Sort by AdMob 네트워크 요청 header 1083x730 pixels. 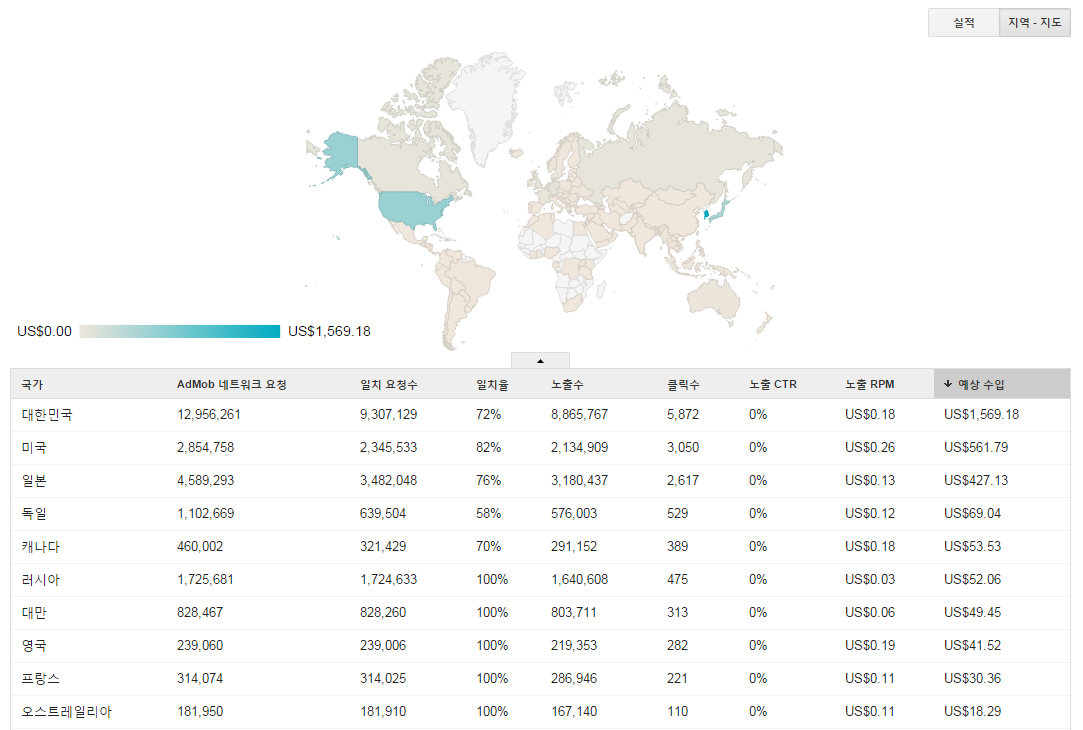[x=231, y=385]
